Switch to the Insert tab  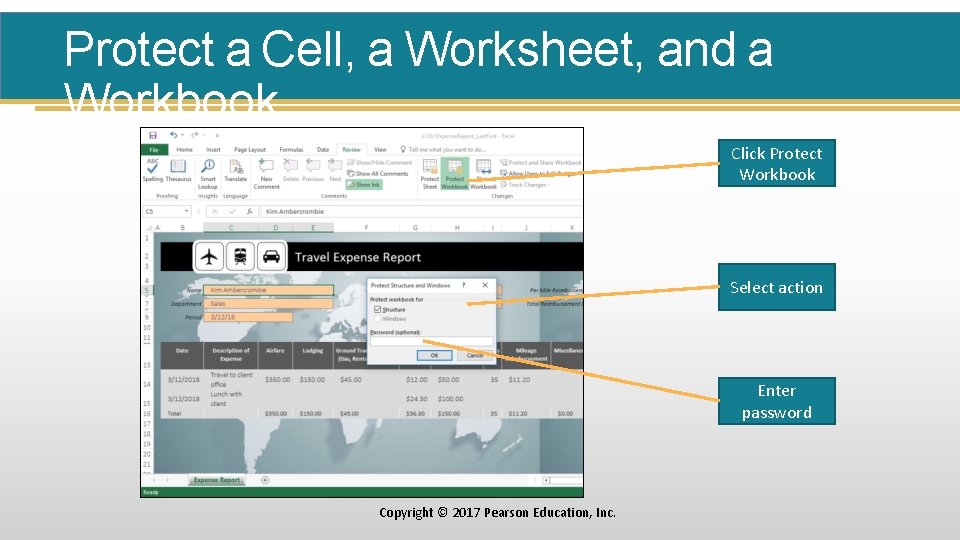point(213,149)
